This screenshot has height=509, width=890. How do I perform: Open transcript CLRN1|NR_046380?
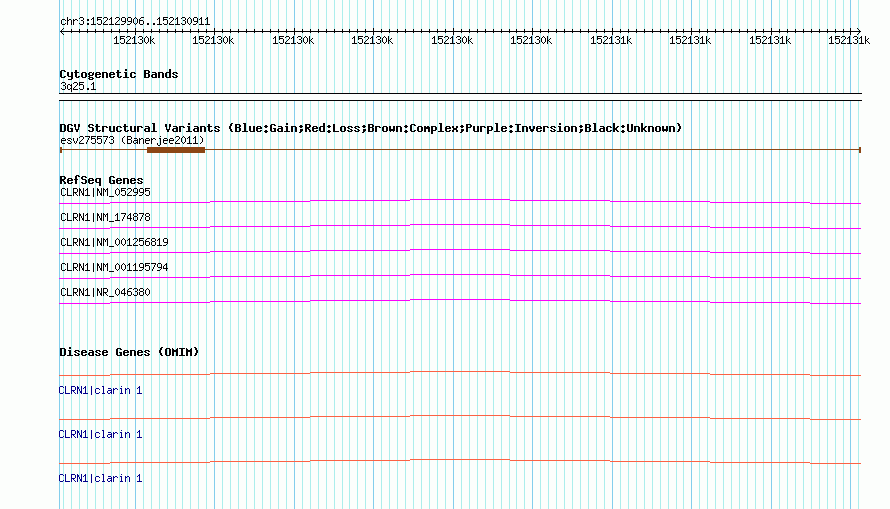pyautogui.click(x=105, y=292)
